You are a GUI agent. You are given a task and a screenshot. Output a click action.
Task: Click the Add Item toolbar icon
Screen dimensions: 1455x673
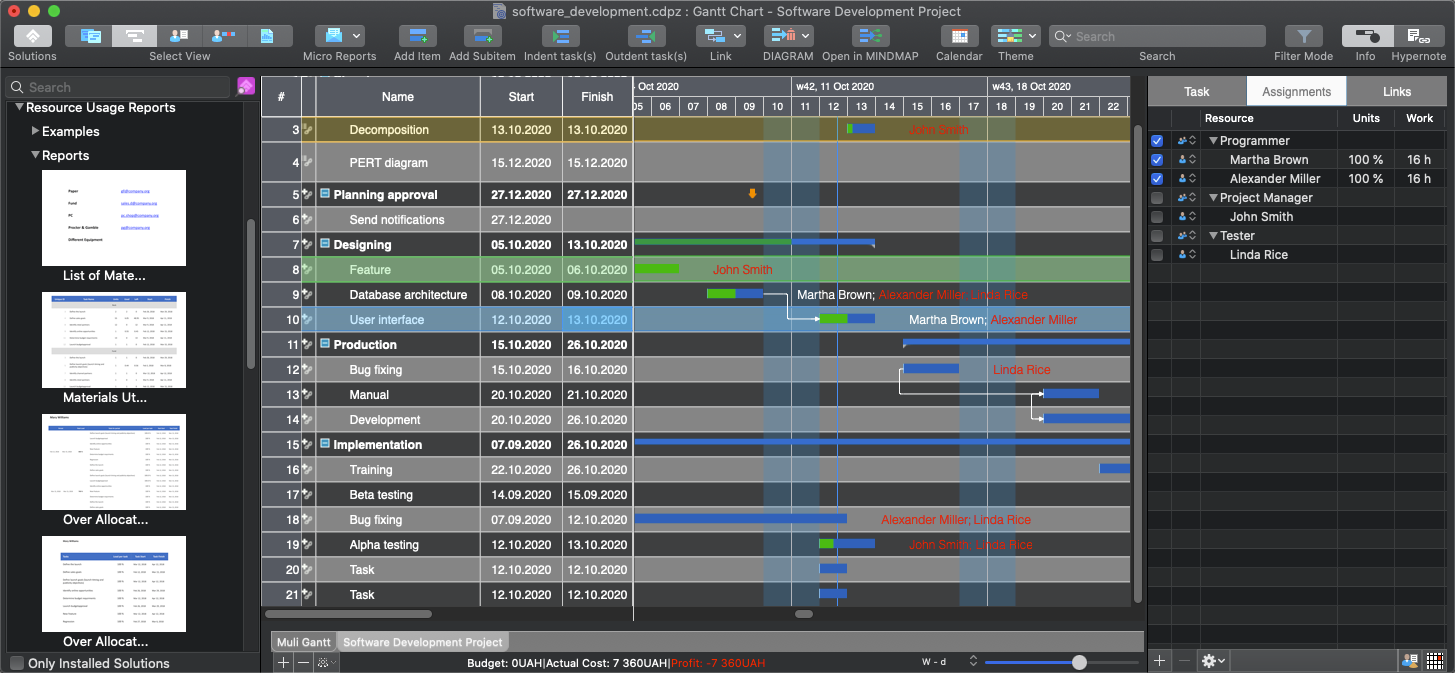pos(417,37)
